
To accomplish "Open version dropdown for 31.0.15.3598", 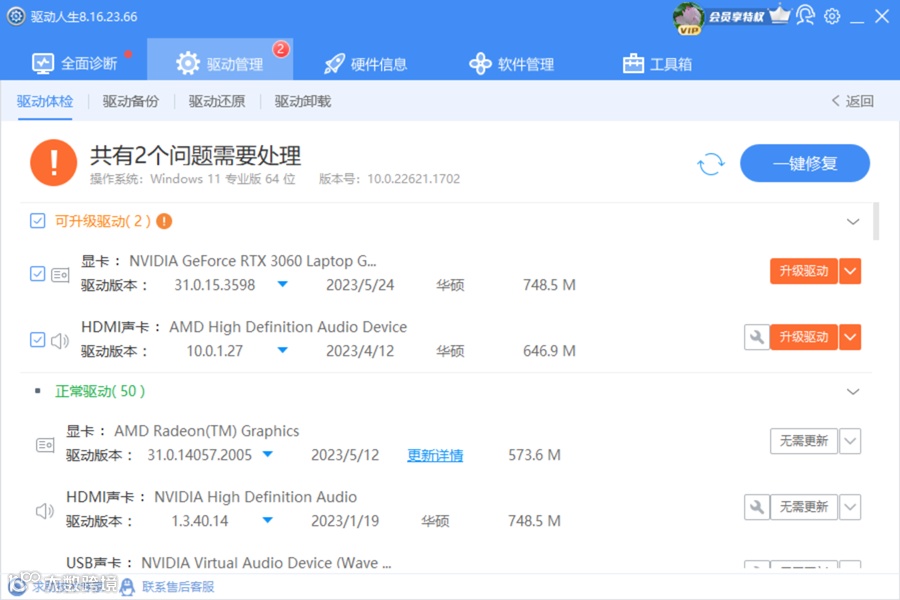I will (282, 284).
